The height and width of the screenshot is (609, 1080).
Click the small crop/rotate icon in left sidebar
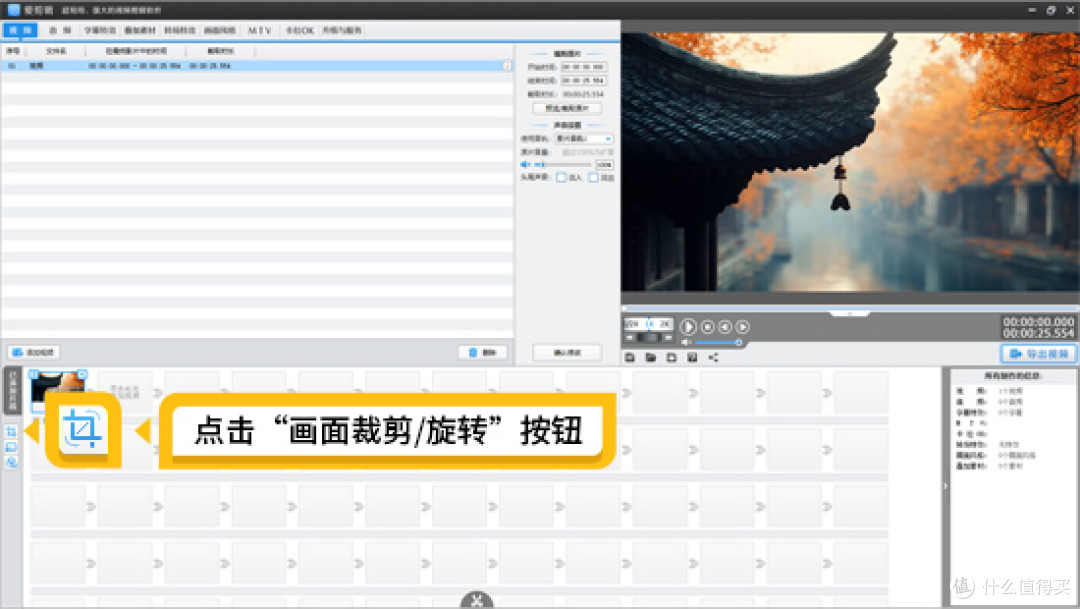(x=11, y=431)
